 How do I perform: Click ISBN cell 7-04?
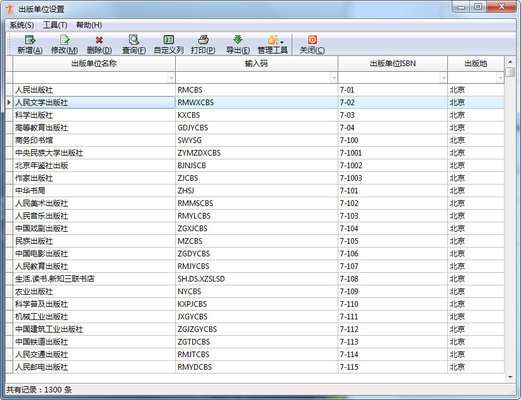click(x=392, y=128)
